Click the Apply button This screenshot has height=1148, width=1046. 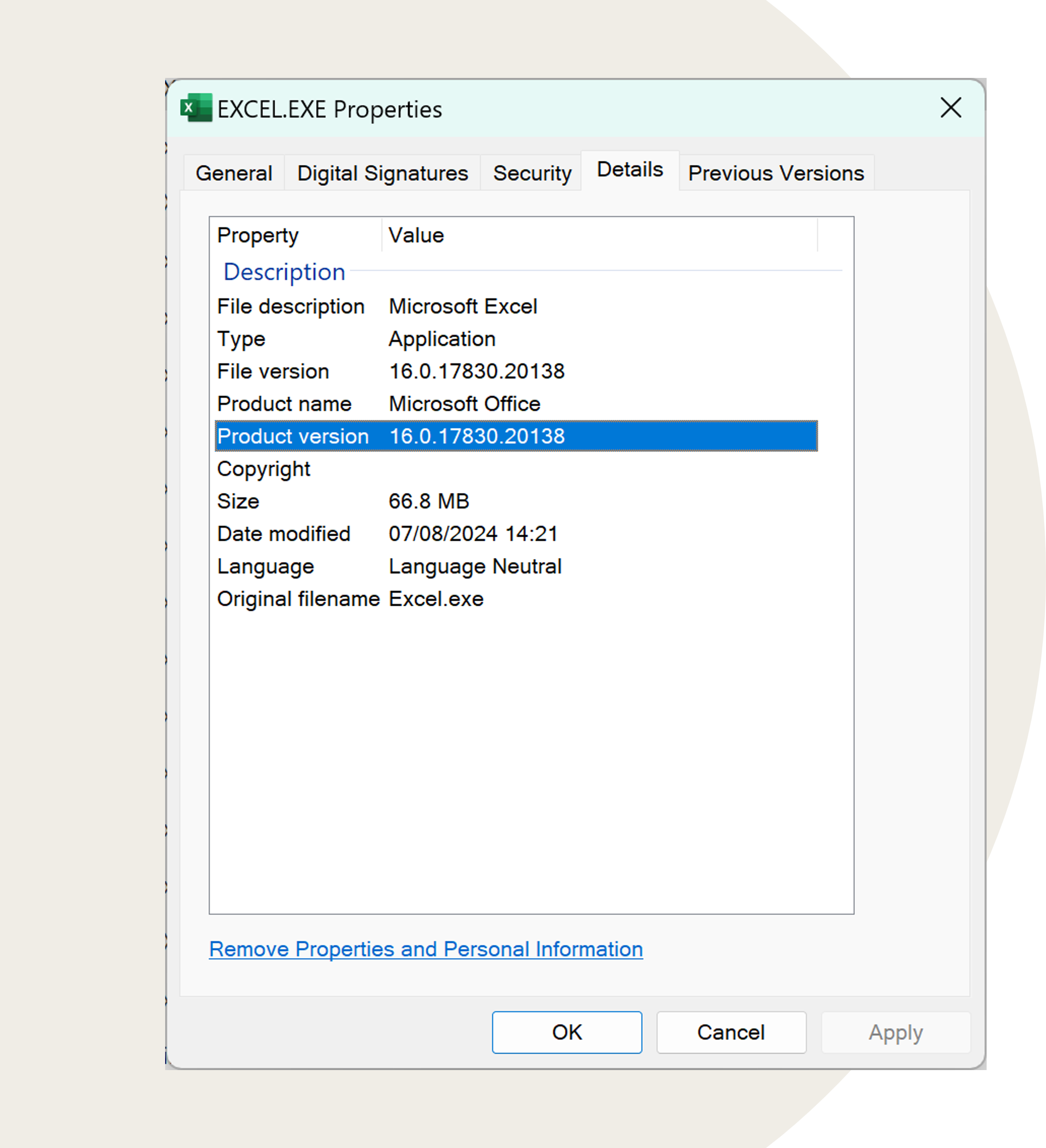pos(895,1033)
